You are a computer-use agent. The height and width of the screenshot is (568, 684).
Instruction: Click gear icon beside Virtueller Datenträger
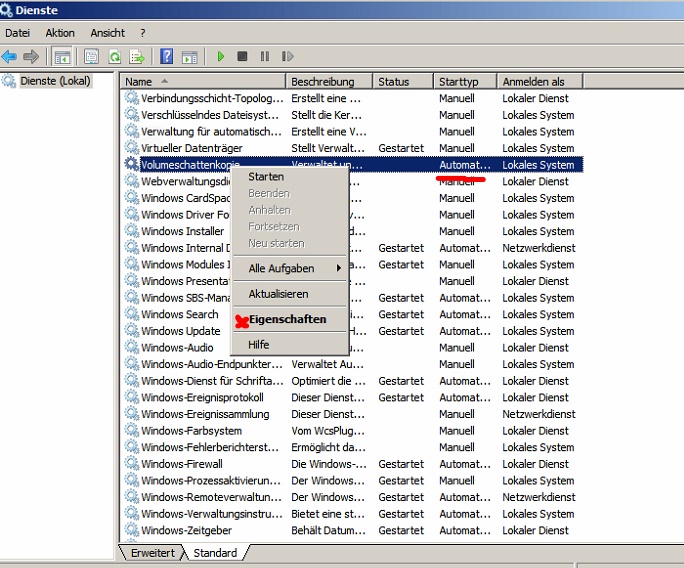131,147
